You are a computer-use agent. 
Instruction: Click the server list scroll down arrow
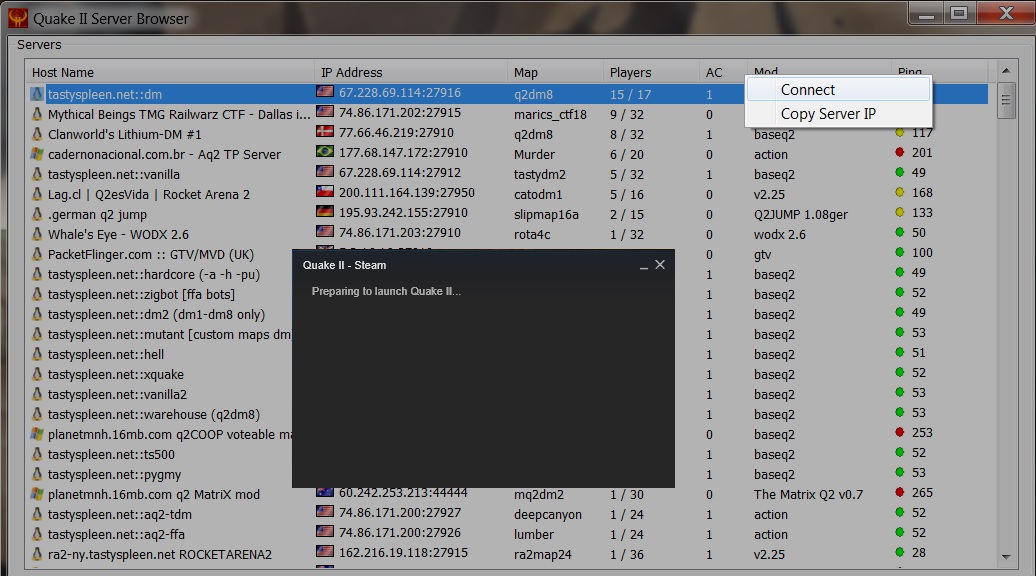pos(1006,557)
